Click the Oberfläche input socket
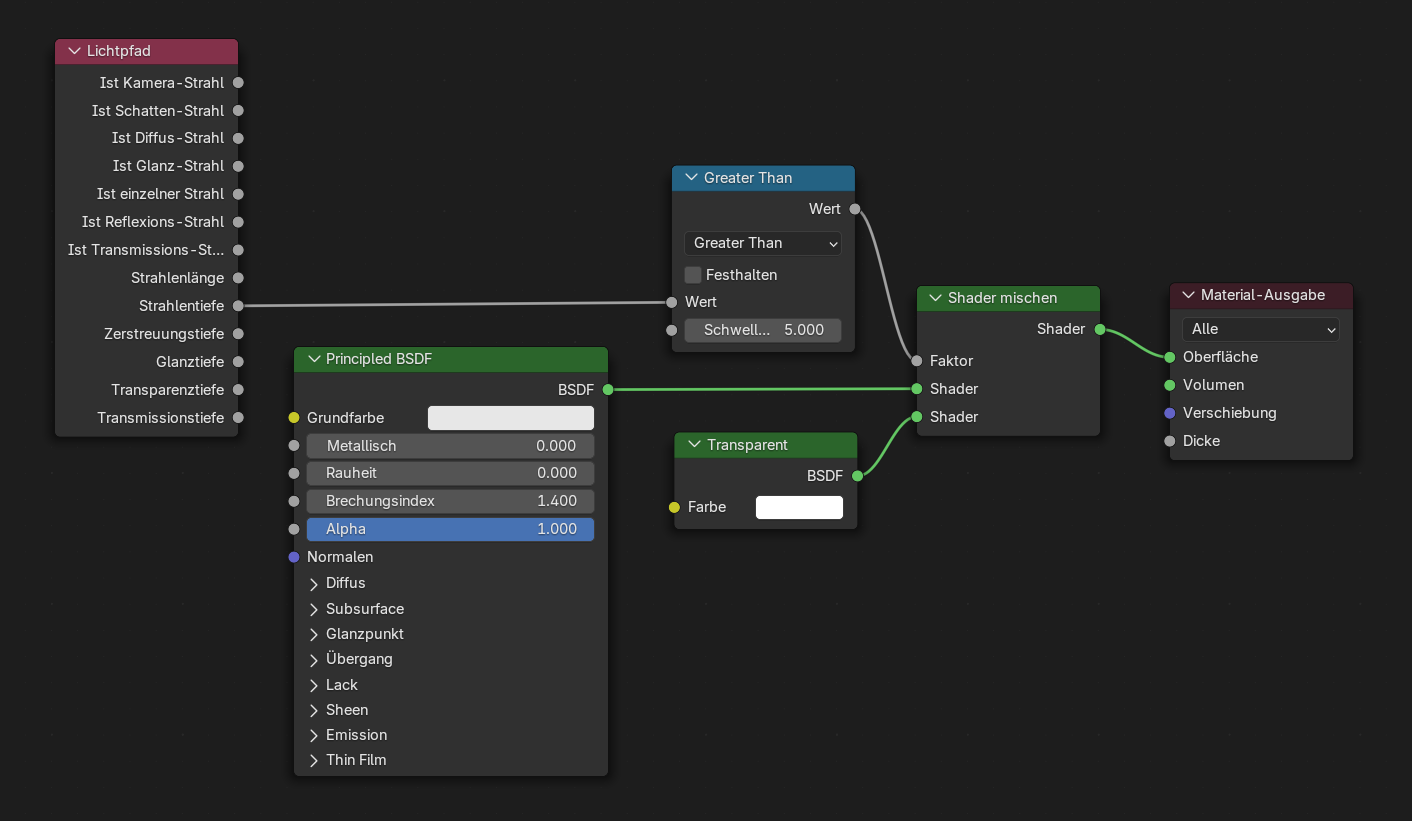Image resolution: width=1412 pixels, height=821 pixels. click(x=1170, y=357)
